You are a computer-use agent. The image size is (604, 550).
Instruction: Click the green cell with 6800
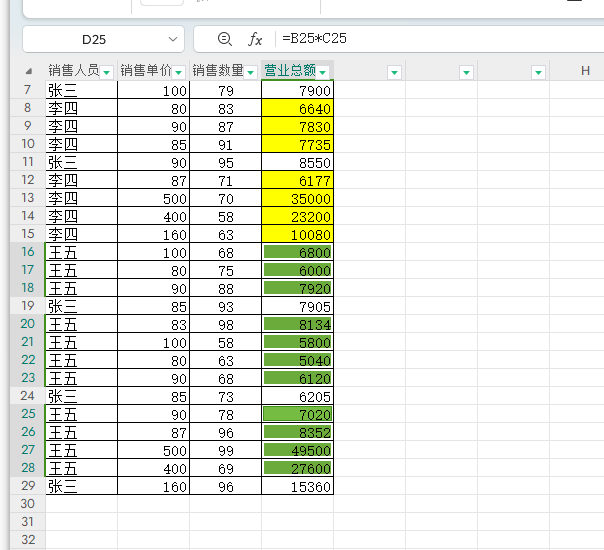(297, 252)
